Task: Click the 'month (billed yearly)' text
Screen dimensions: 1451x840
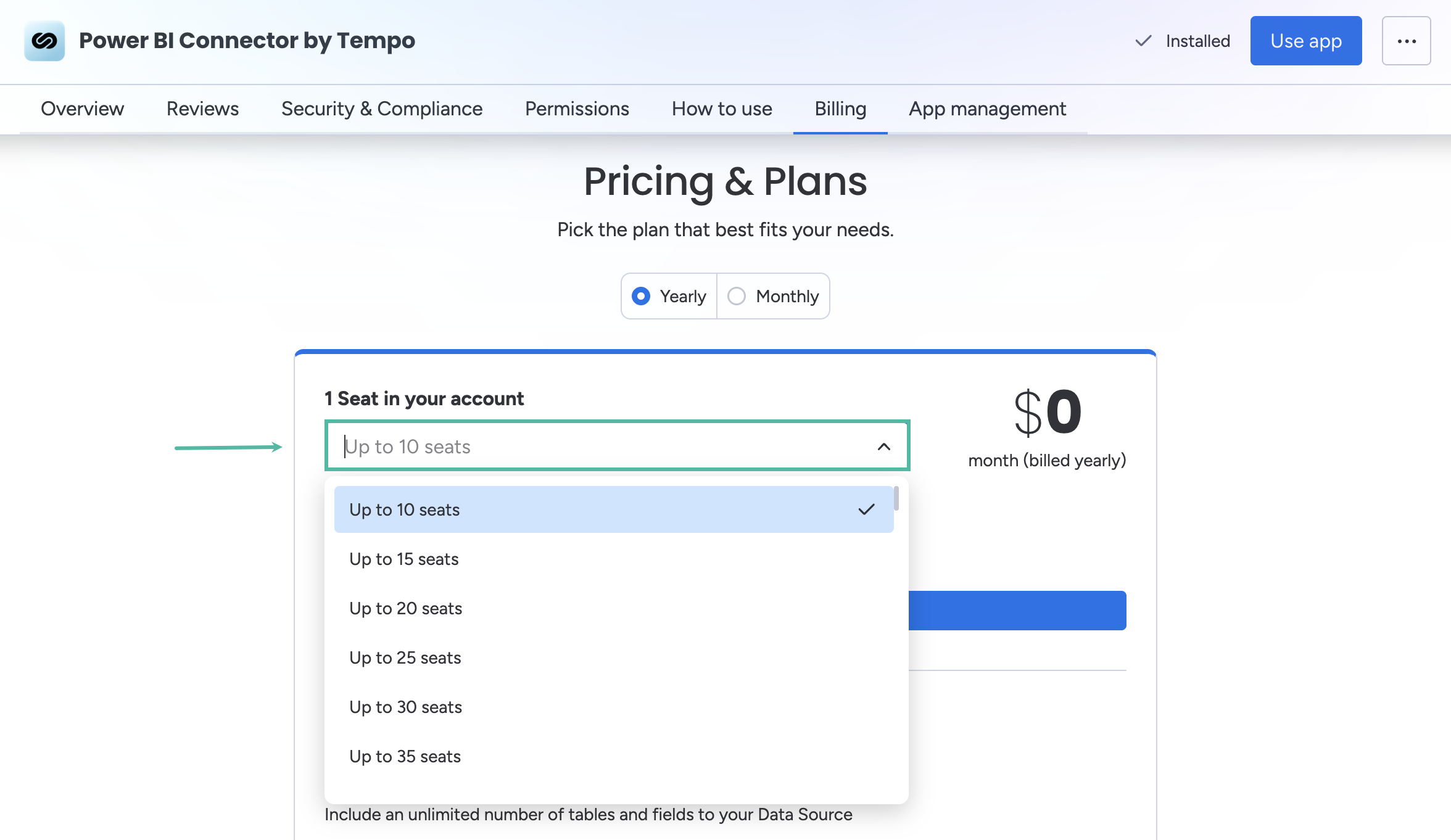Action: click(x=1048, y=460)
